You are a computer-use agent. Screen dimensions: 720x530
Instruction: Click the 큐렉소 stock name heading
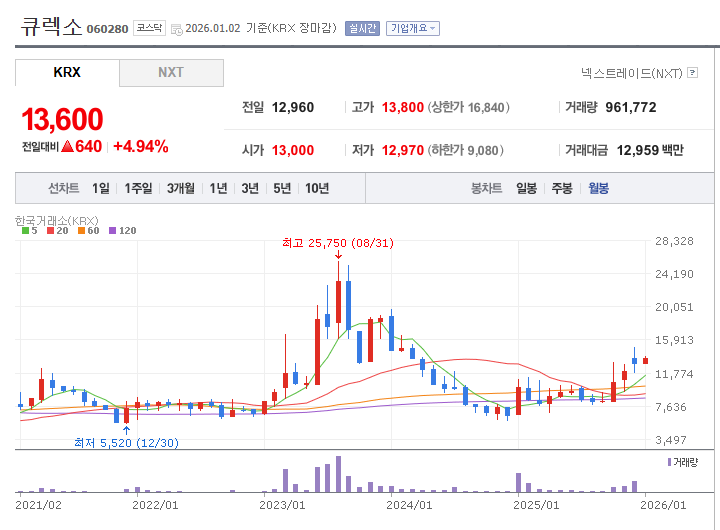[x=51, y=27]
